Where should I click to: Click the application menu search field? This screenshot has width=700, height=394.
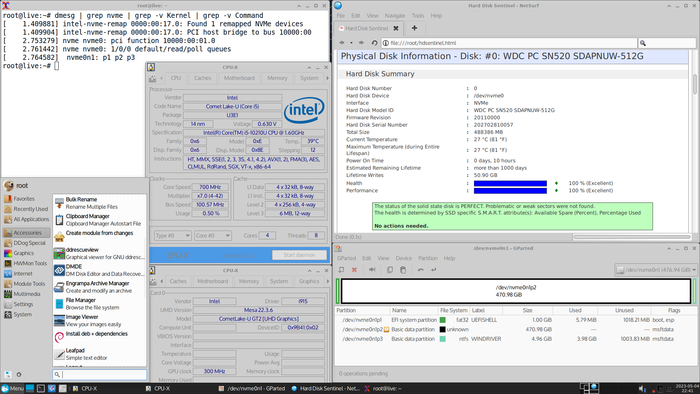tap(100, 375)
